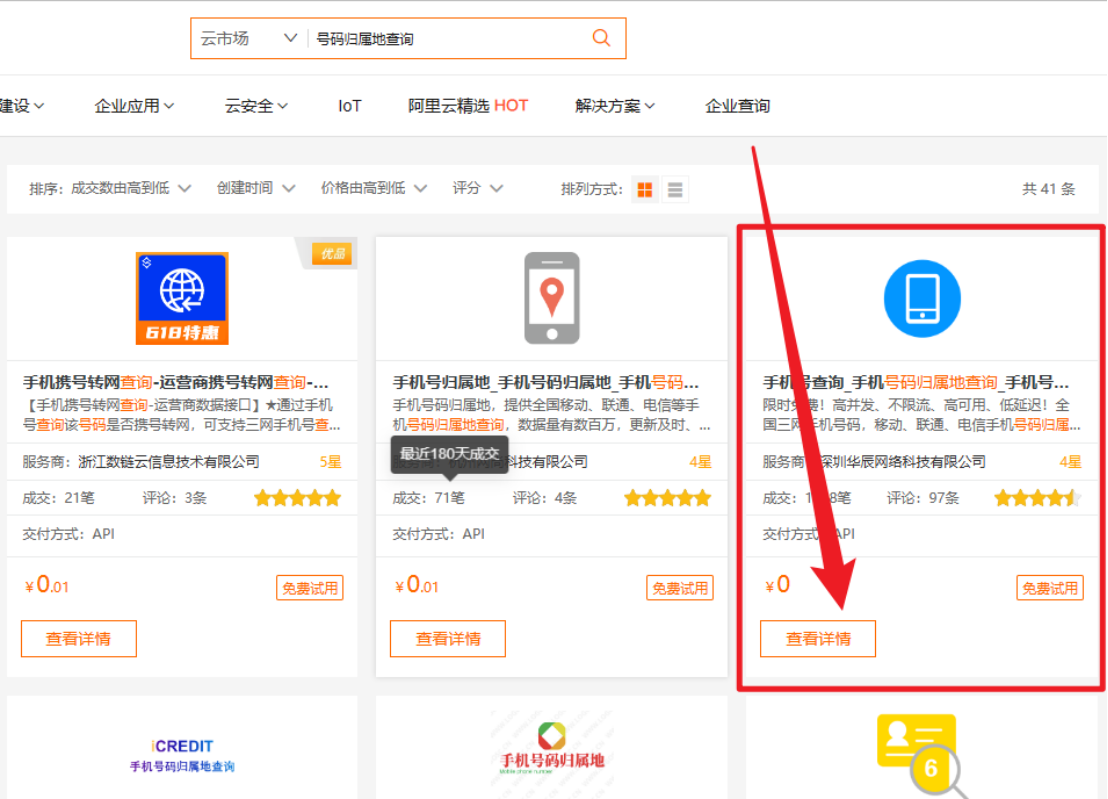Click the blue circle phone product icon
This screenshot has width=1108, height=799.
pos(922,298)
